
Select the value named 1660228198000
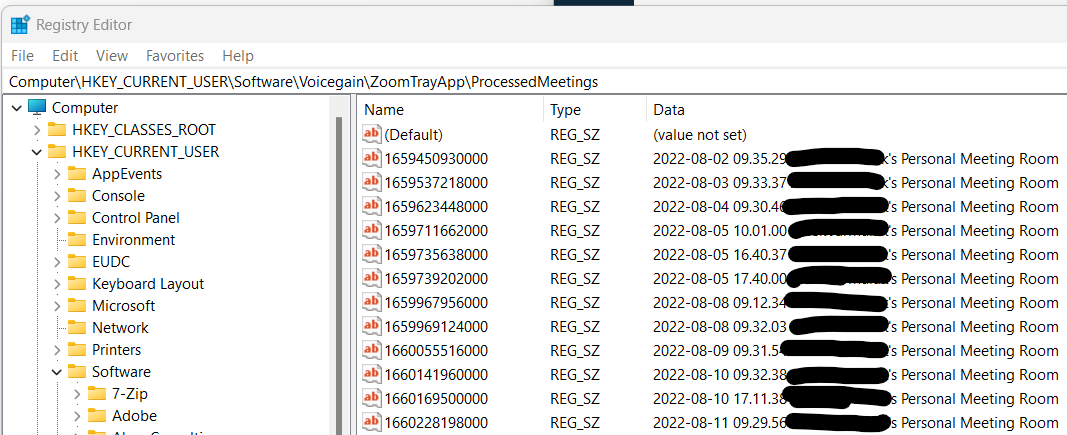coord(436,422)
